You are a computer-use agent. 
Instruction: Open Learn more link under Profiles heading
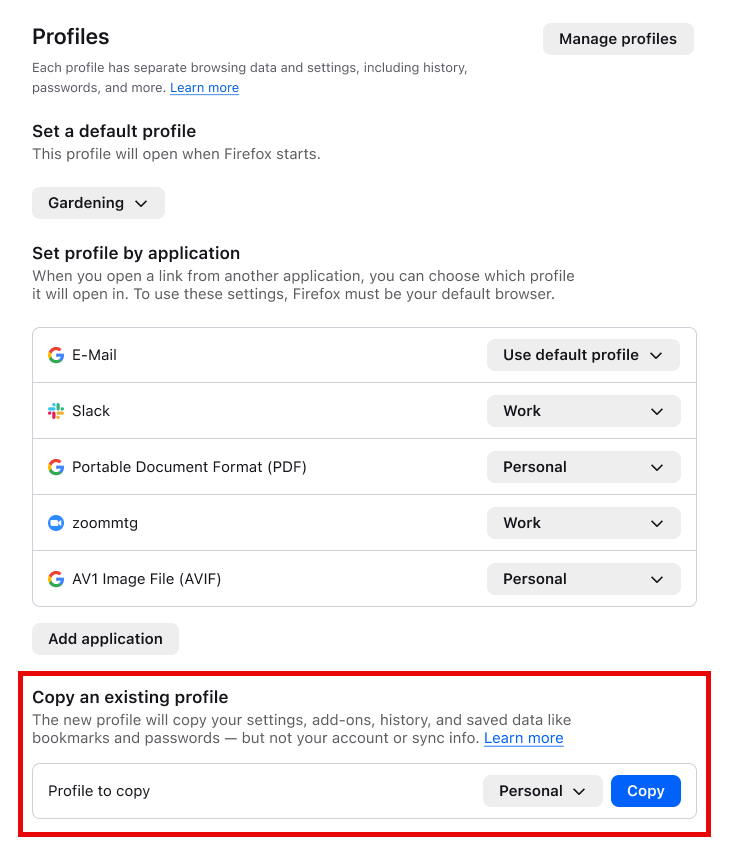204,87
